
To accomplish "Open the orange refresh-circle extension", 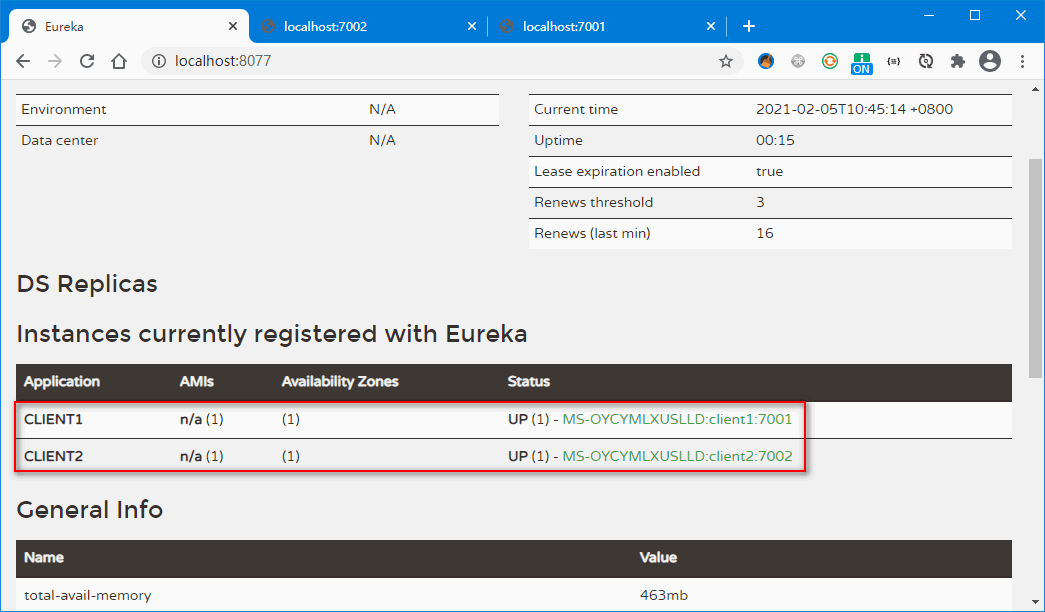I will pyautogui.click(x=830, y=61).
